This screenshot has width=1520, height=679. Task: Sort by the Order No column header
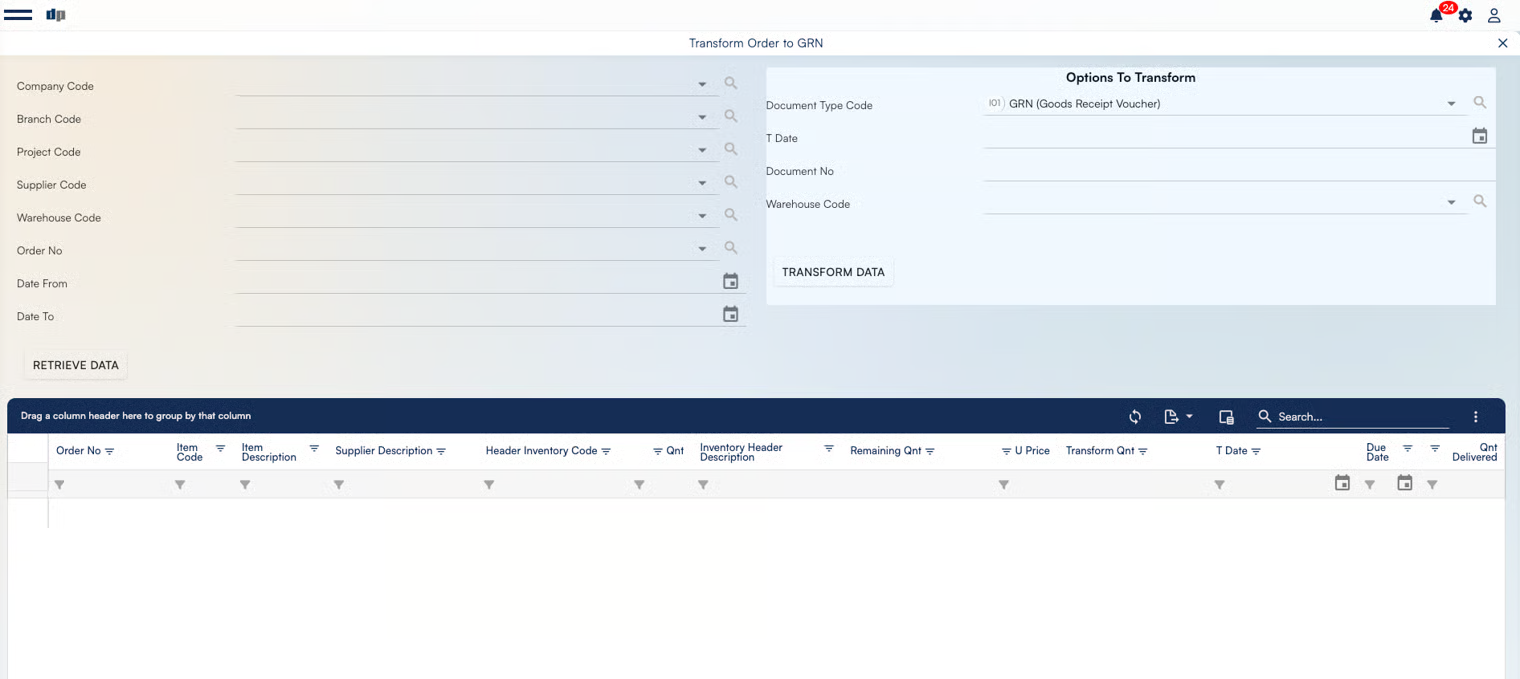point(78,451)
